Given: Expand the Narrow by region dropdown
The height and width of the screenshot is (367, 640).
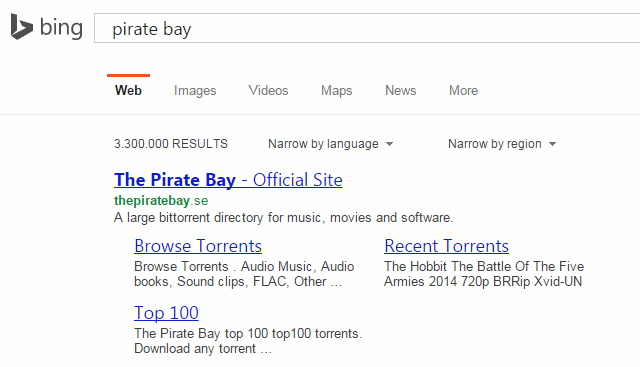Looking at the screenshot, I should 502,144.
